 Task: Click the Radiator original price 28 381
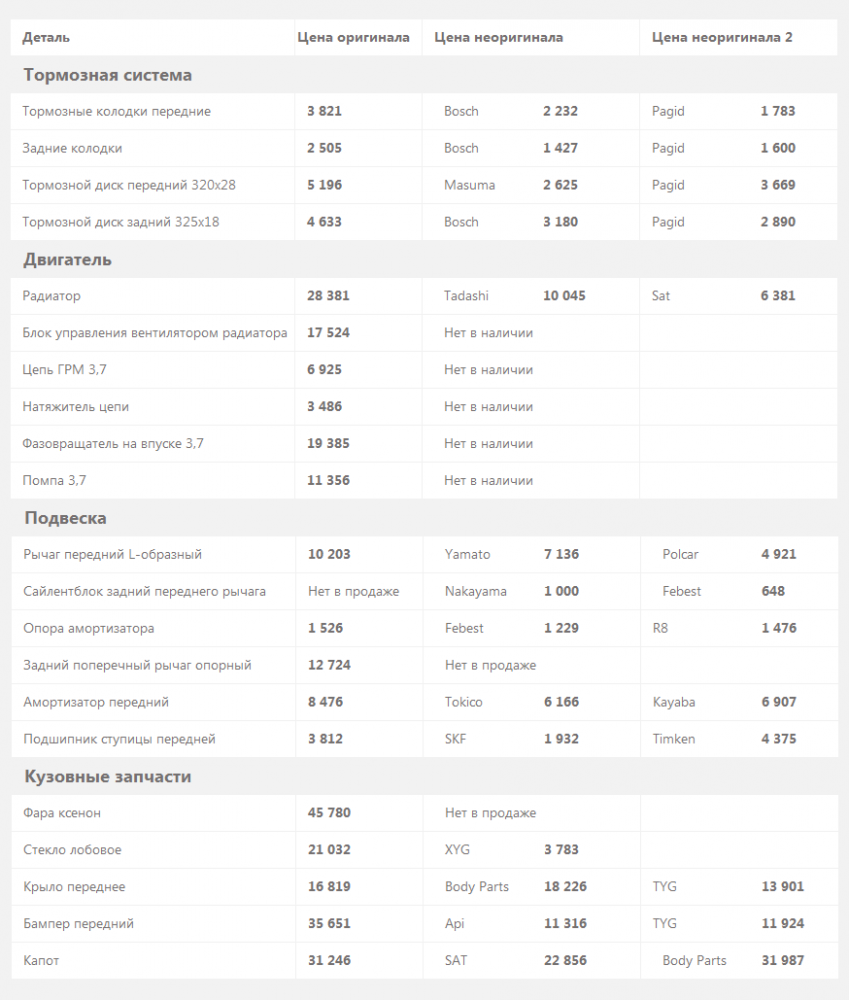328,296
